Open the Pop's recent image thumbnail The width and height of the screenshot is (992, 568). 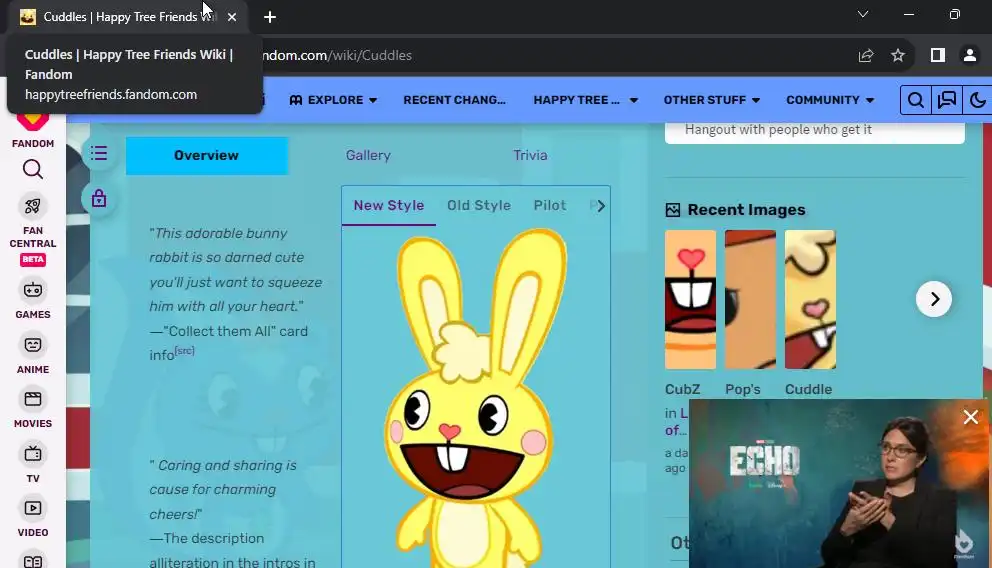click(750, 299)
